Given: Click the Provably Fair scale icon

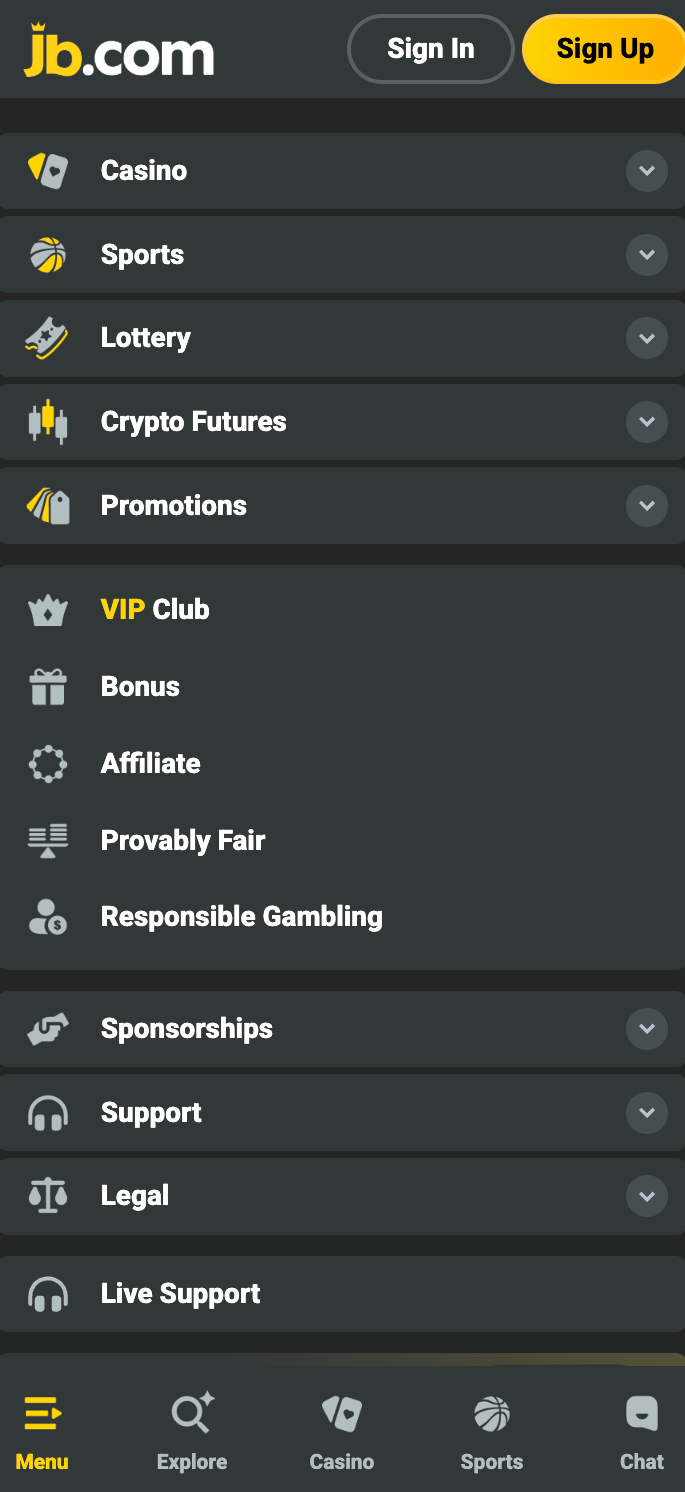Looking at the screenshot, I should pos(47,841).
